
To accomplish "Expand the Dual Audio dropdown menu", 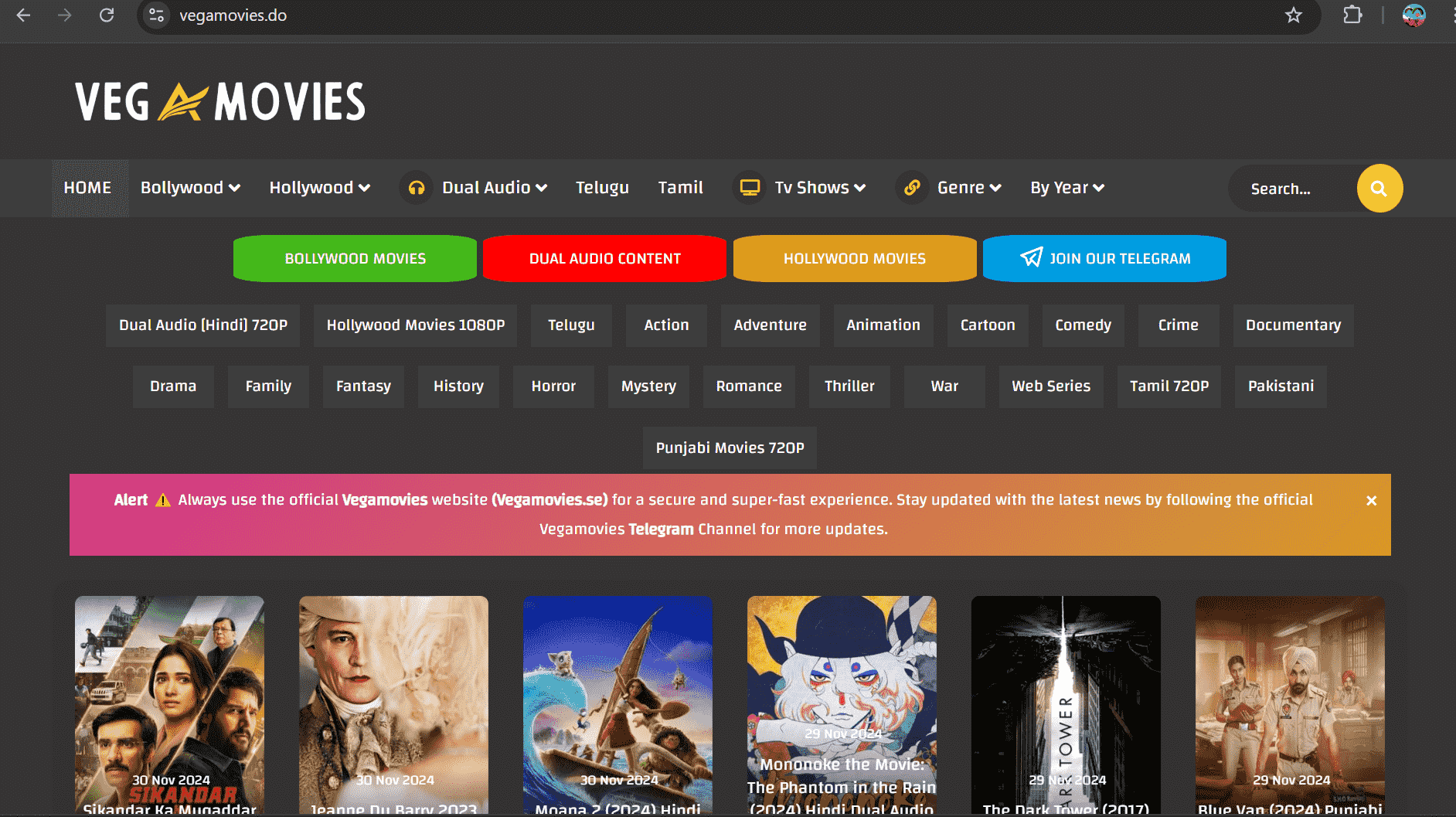I will [495, 188].
